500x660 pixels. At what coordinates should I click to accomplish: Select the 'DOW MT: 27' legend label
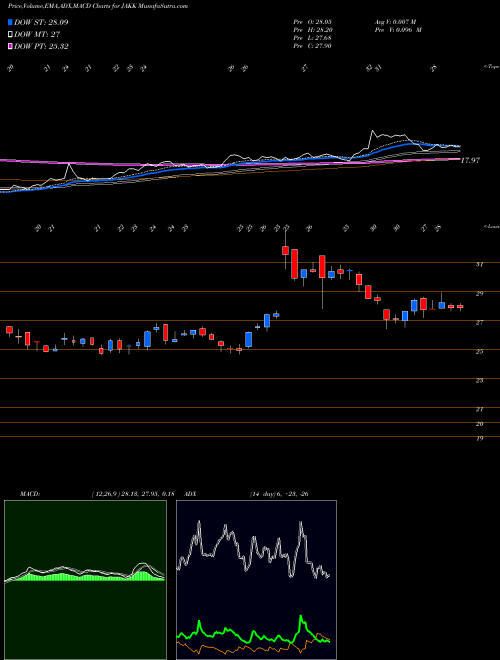tap(36, 35)
